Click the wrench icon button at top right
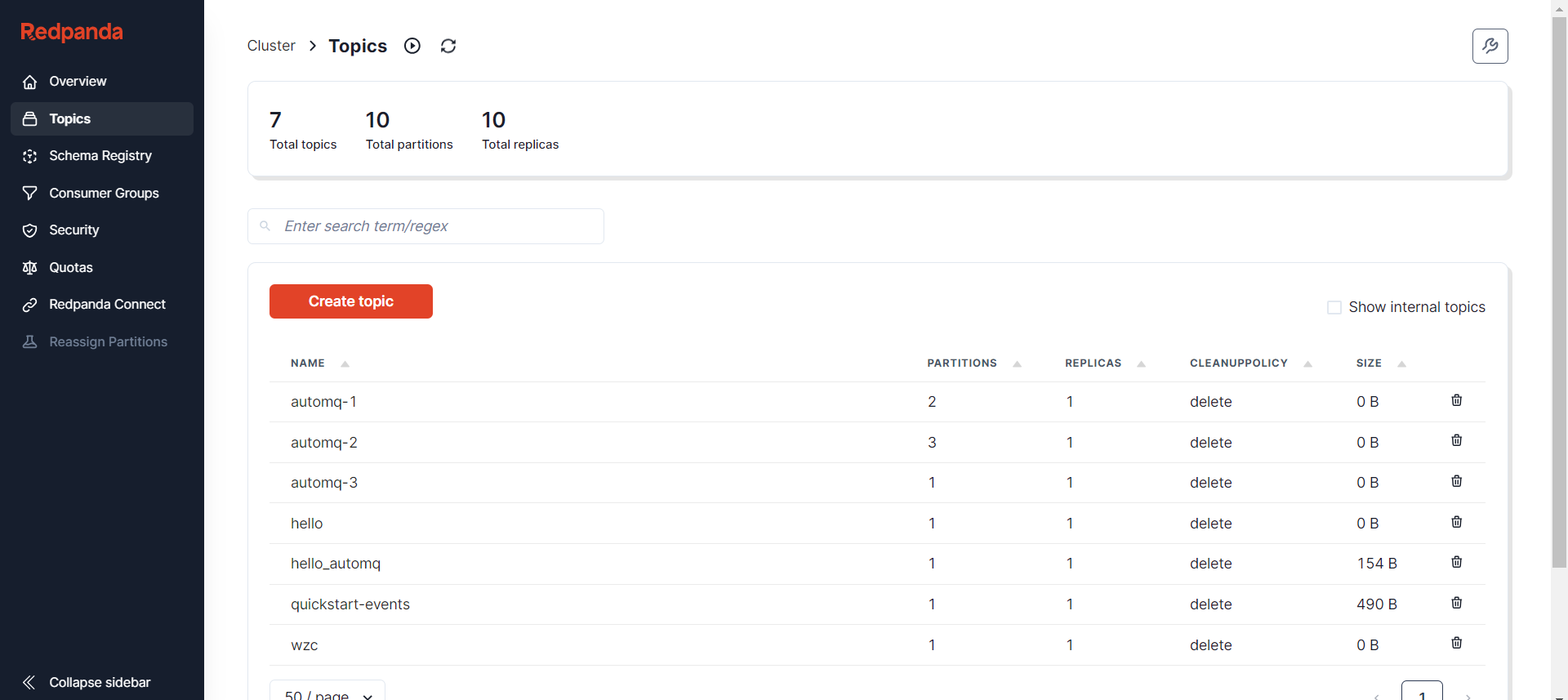 click(1490, 46)
